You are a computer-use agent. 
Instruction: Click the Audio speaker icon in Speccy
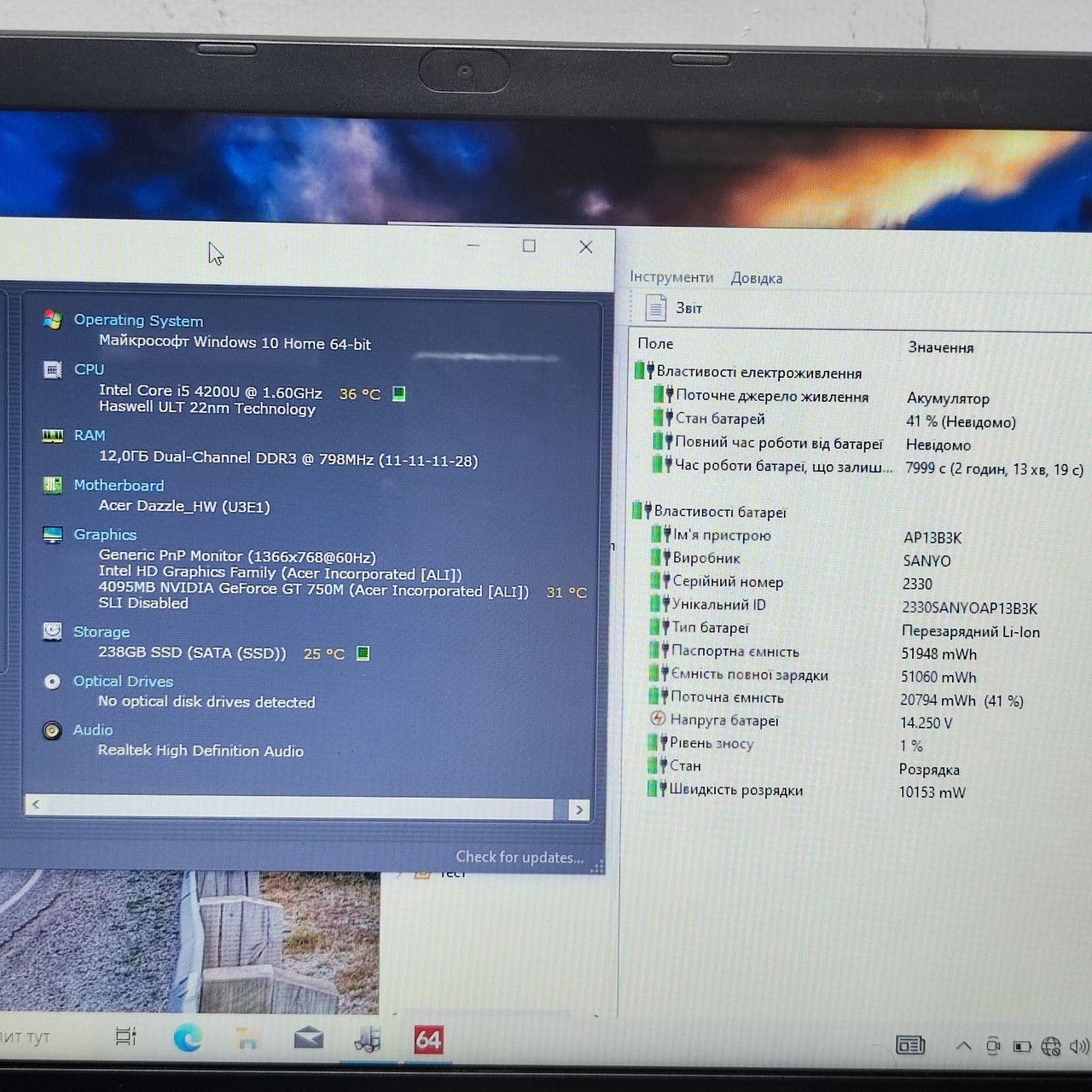(x=52, y=730)
